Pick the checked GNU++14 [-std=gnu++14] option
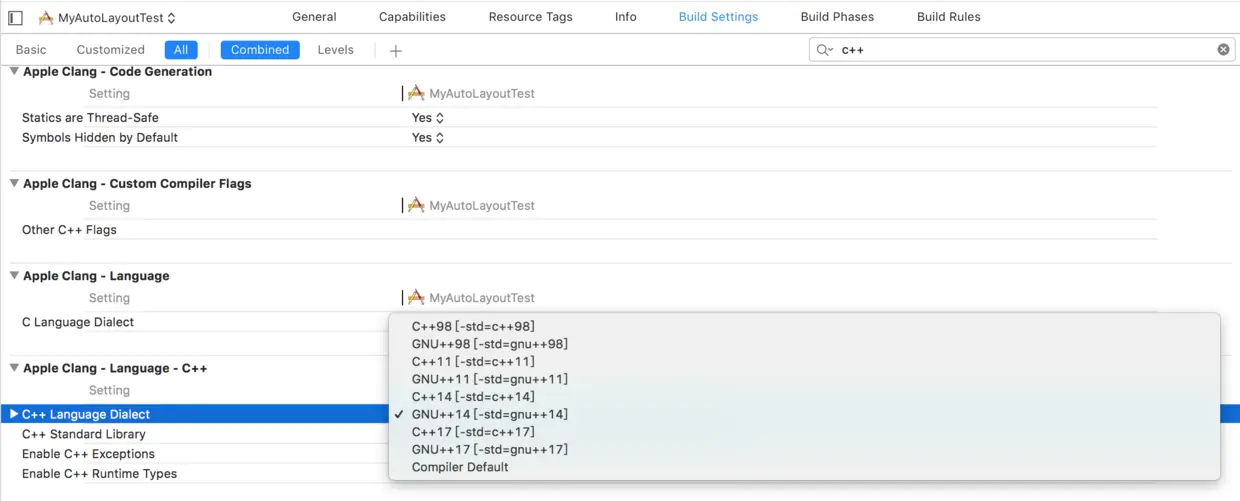1240x501 pixels. [x=805, y=414]
